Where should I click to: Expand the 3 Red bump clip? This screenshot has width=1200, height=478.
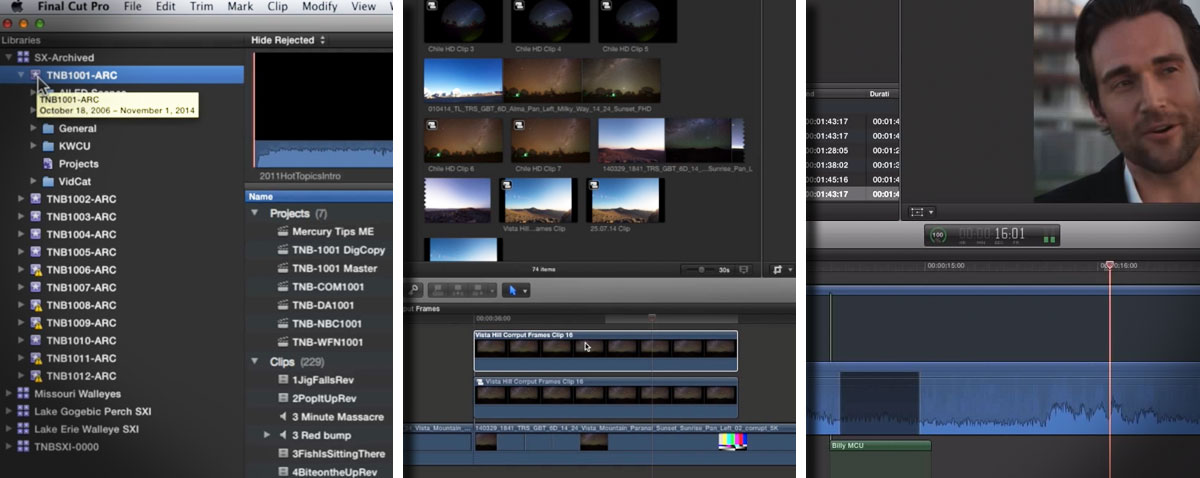268,435
